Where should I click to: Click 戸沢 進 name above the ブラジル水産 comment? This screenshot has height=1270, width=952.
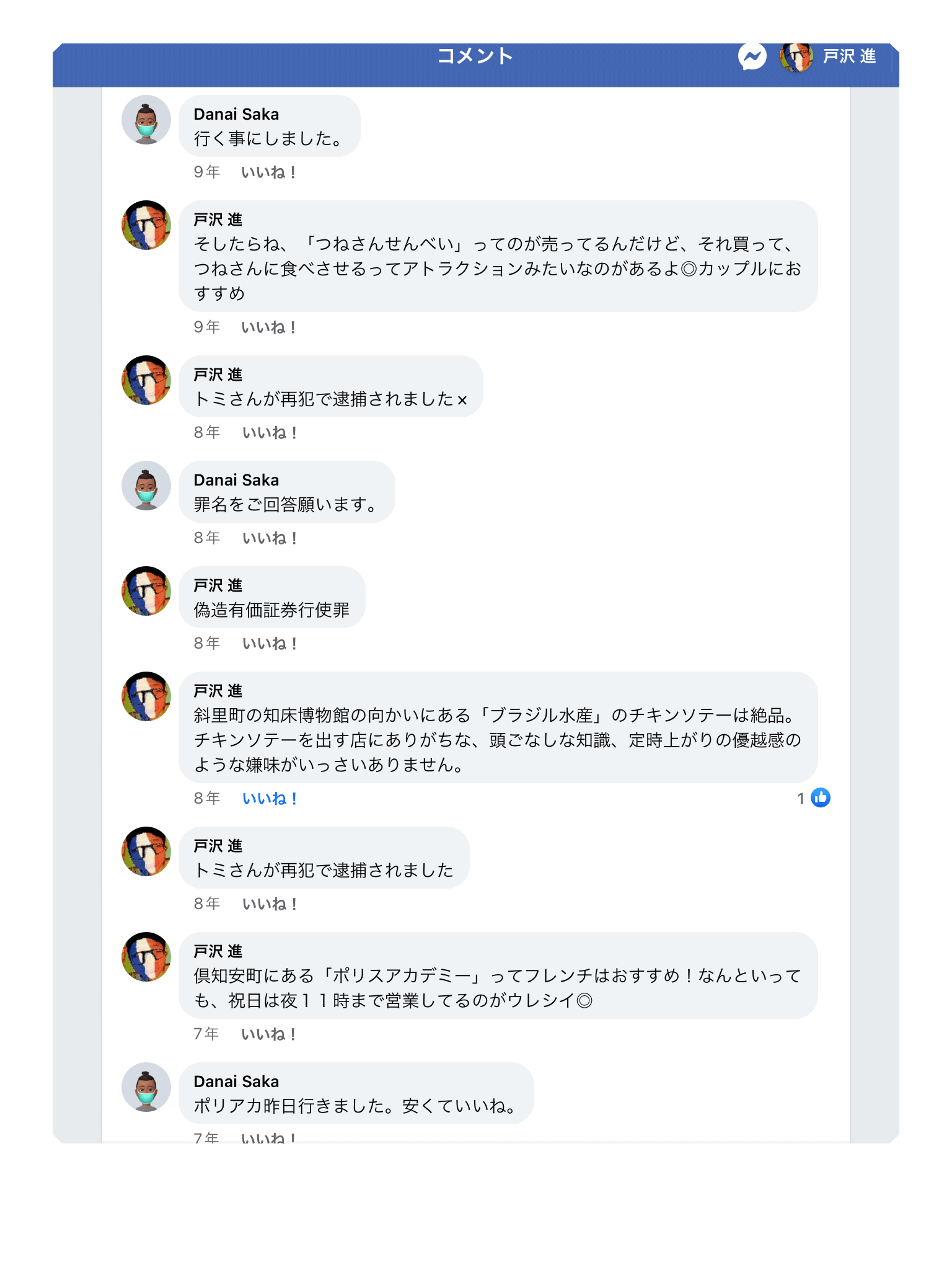[x=218, y=691]
